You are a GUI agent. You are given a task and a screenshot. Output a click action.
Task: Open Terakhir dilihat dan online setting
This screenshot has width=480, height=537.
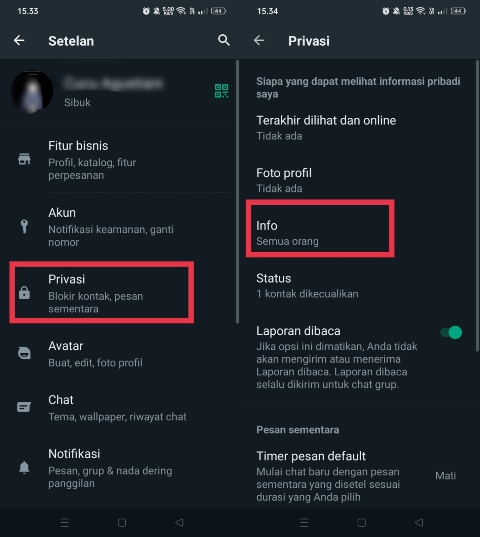358,128
